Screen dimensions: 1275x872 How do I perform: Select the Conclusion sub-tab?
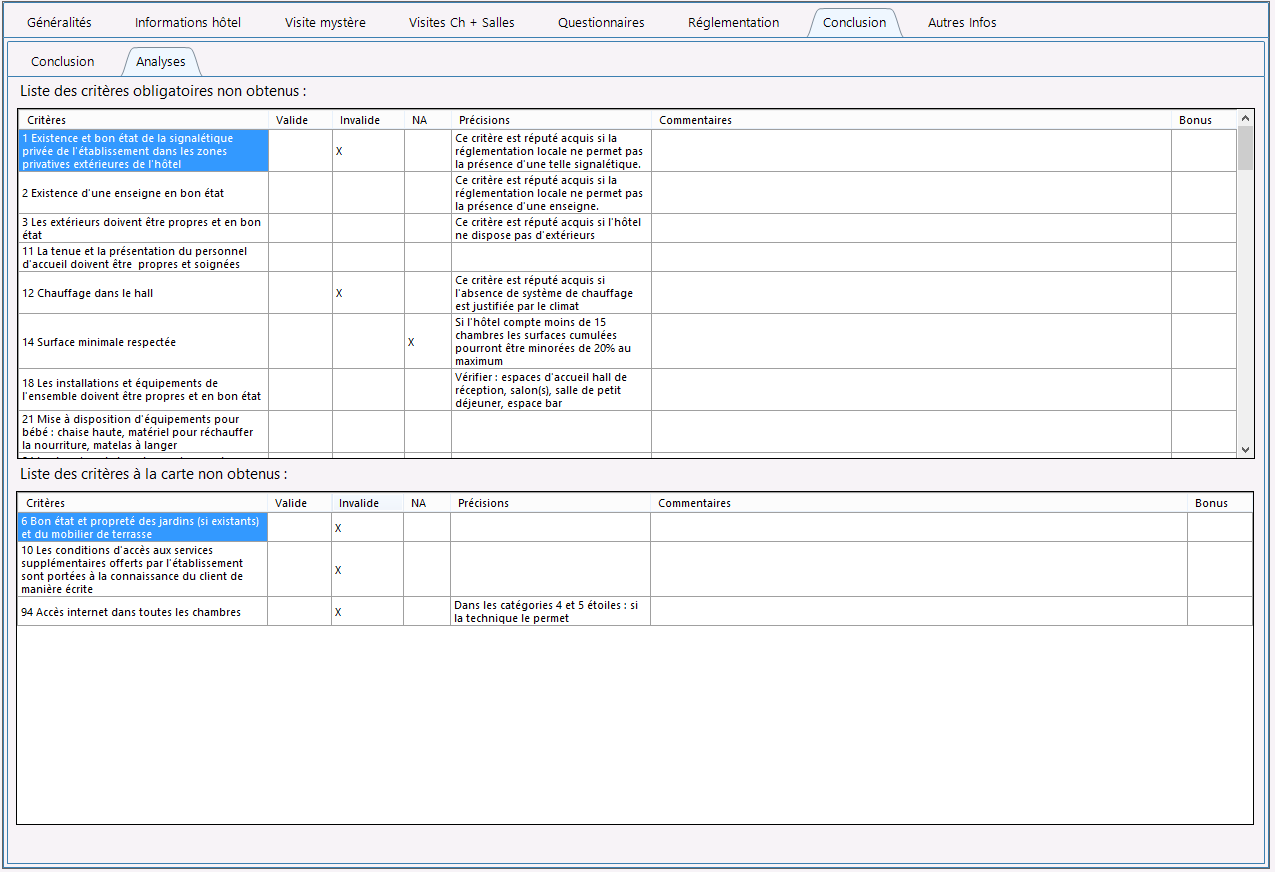pyautogui.click(x=63, y=61)
